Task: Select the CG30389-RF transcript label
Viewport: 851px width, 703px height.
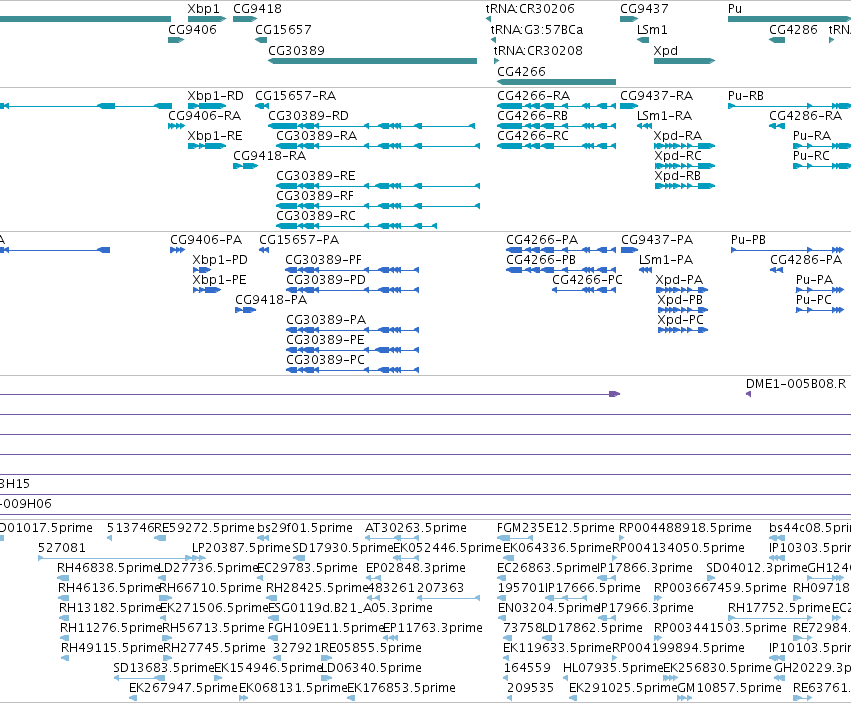Action: tap(315, 195)
